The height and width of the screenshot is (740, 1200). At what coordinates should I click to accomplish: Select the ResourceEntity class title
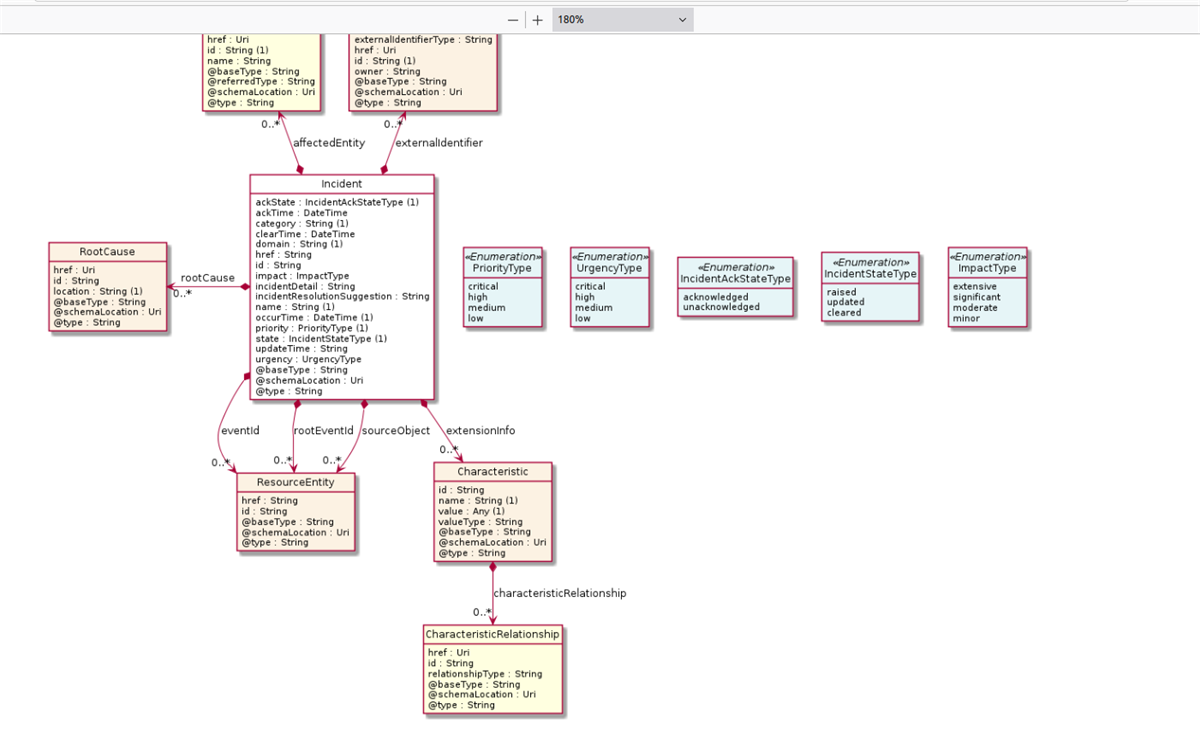[296, 482]
